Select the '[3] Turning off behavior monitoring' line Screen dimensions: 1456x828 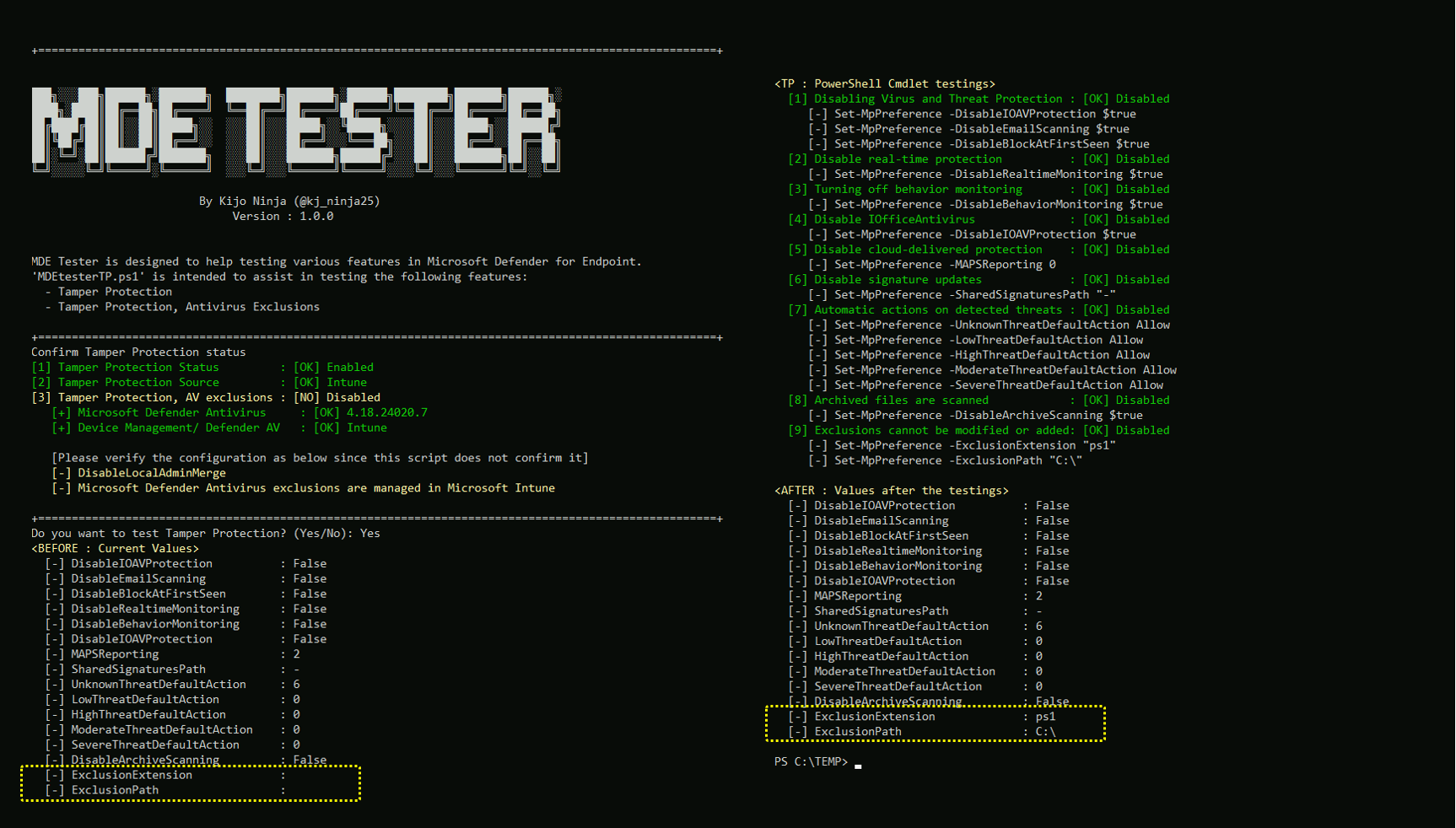[979, 190]
